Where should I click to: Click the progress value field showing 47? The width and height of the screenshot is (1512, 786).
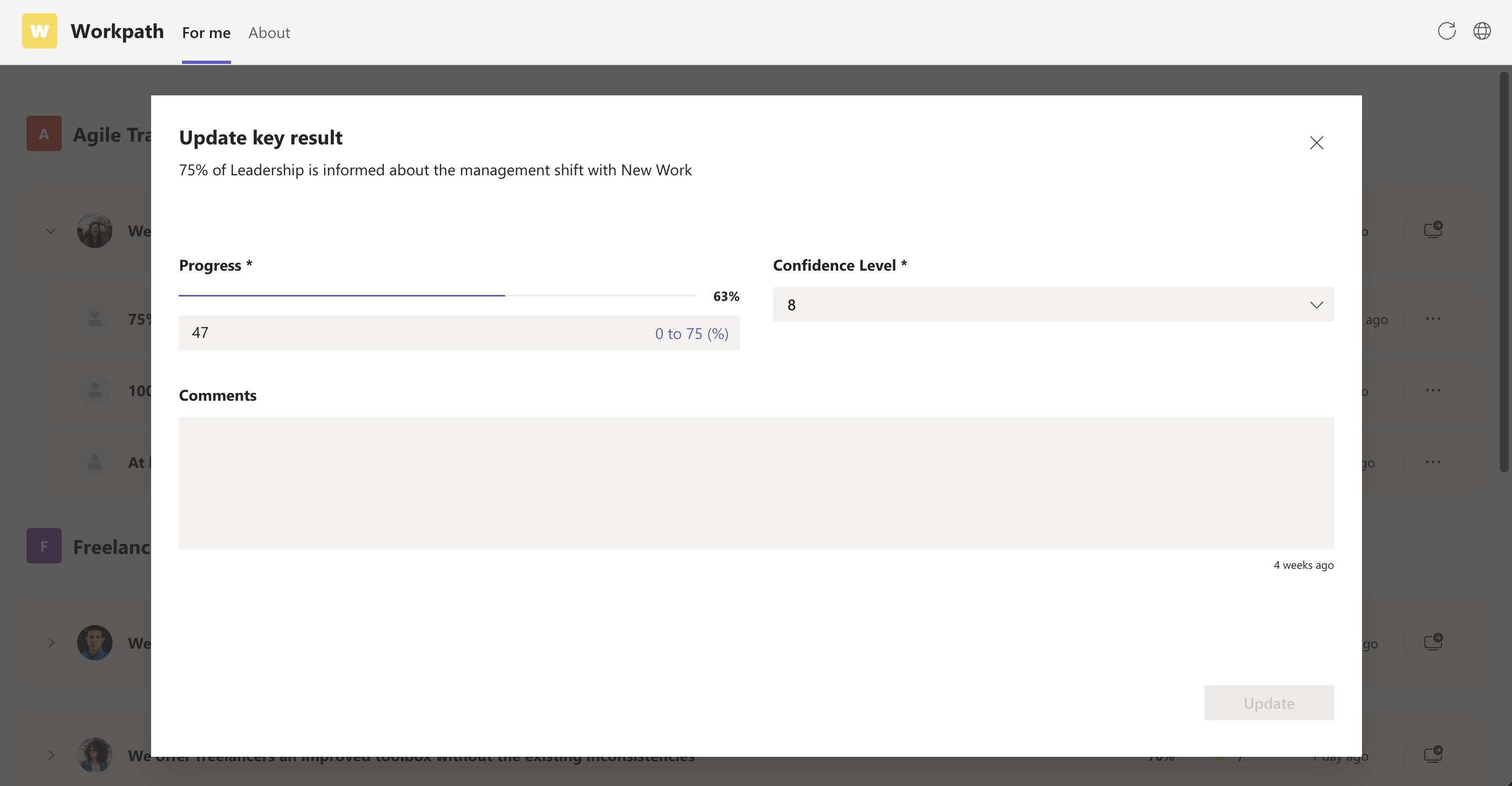459,333
